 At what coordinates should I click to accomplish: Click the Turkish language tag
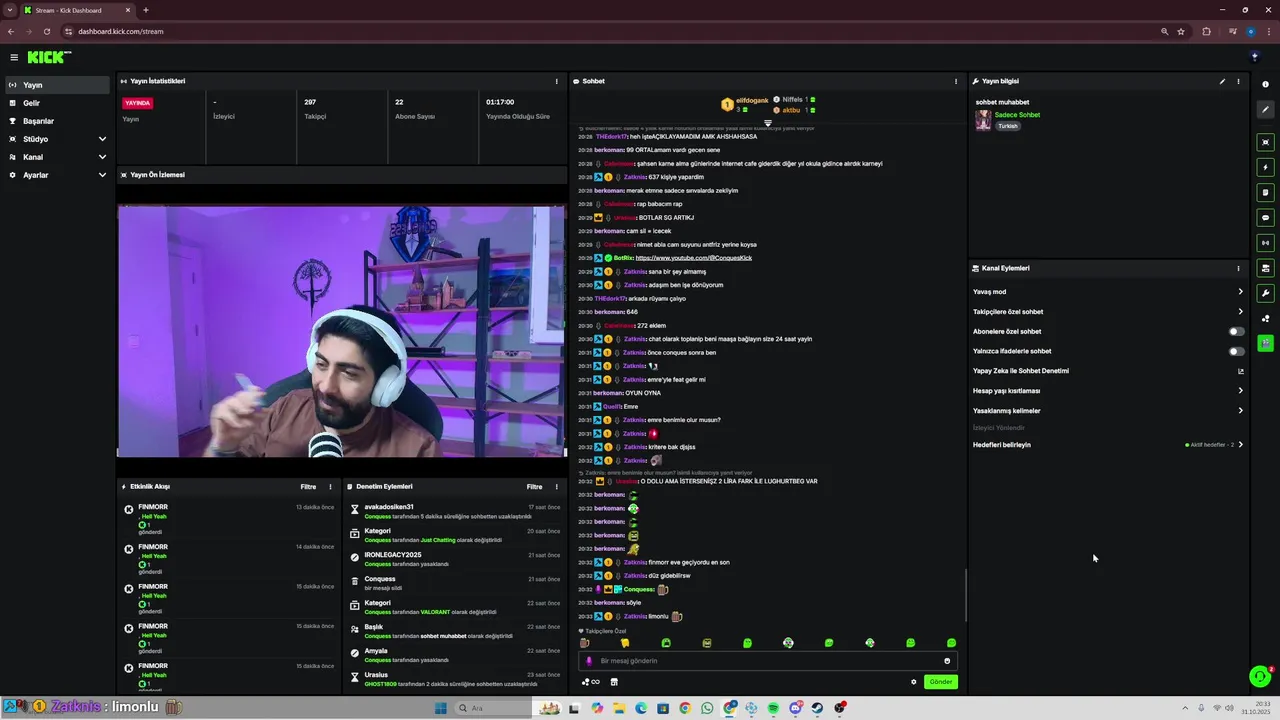click(1007, 126)
